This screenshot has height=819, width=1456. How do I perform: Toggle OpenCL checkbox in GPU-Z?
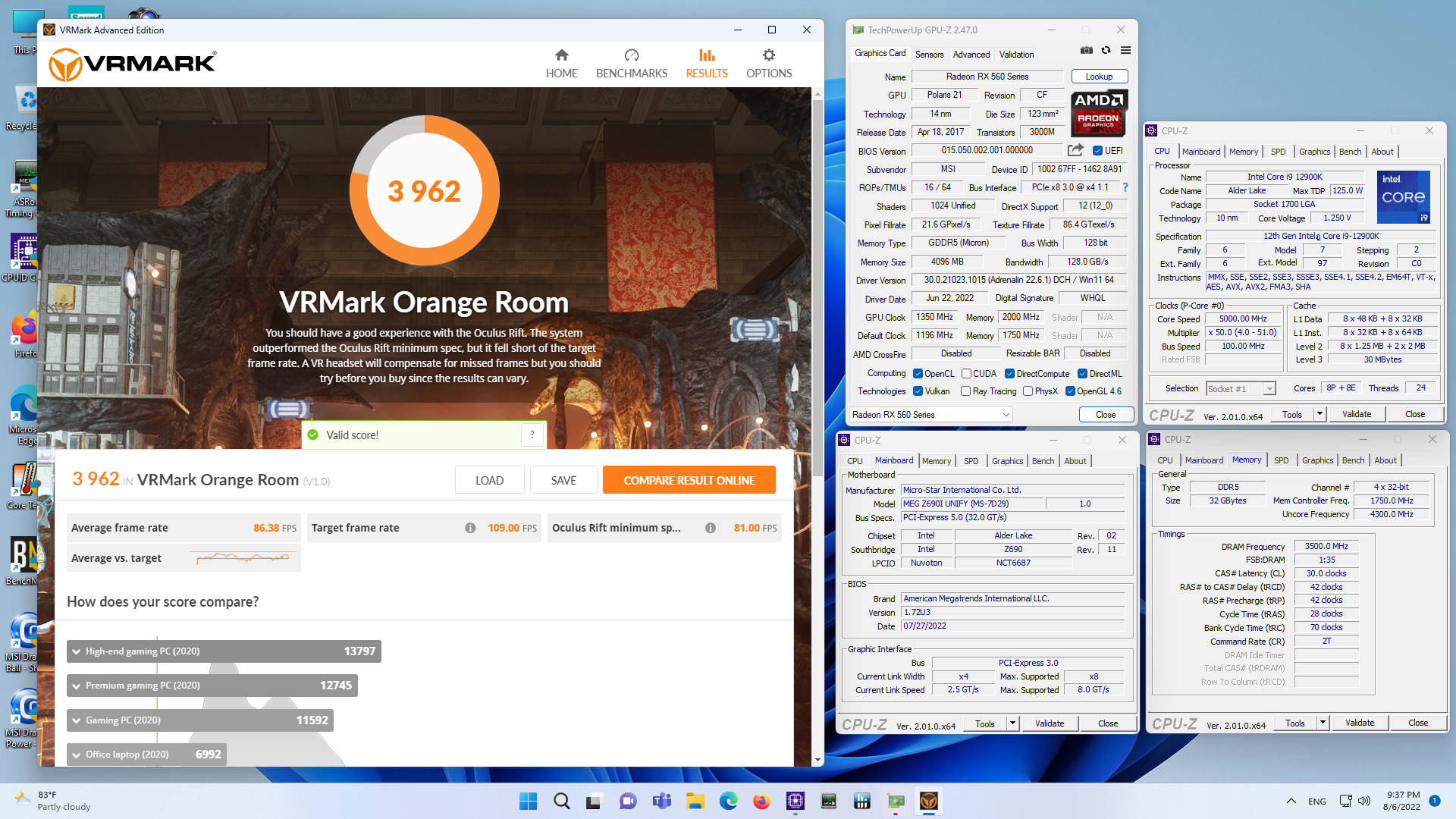click(x=918, y=374)
